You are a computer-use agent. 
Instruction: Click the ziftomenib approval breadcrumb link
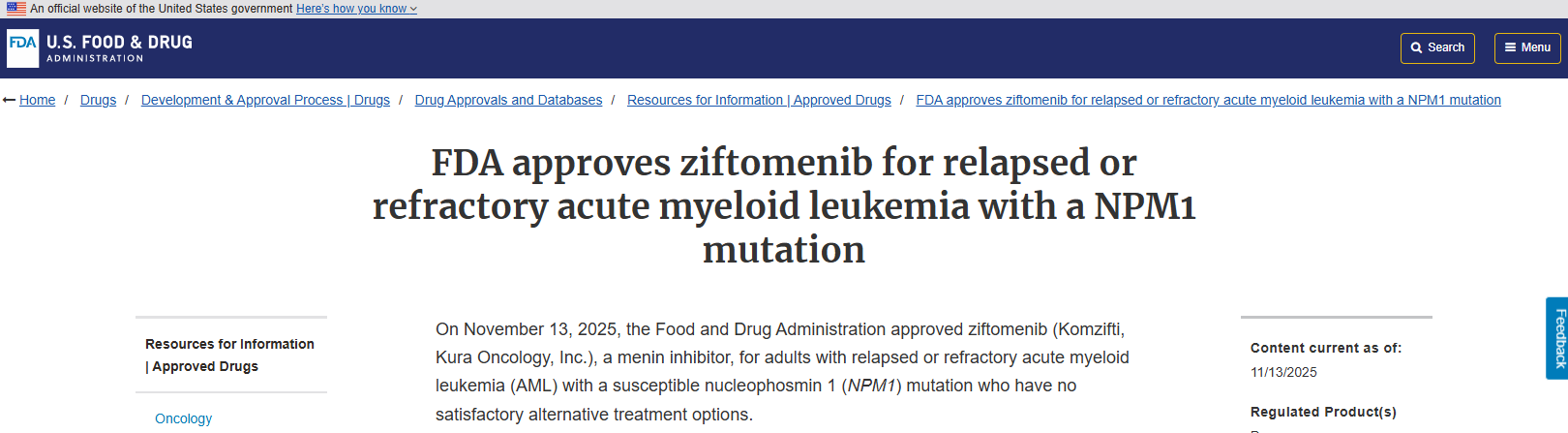1208,101
